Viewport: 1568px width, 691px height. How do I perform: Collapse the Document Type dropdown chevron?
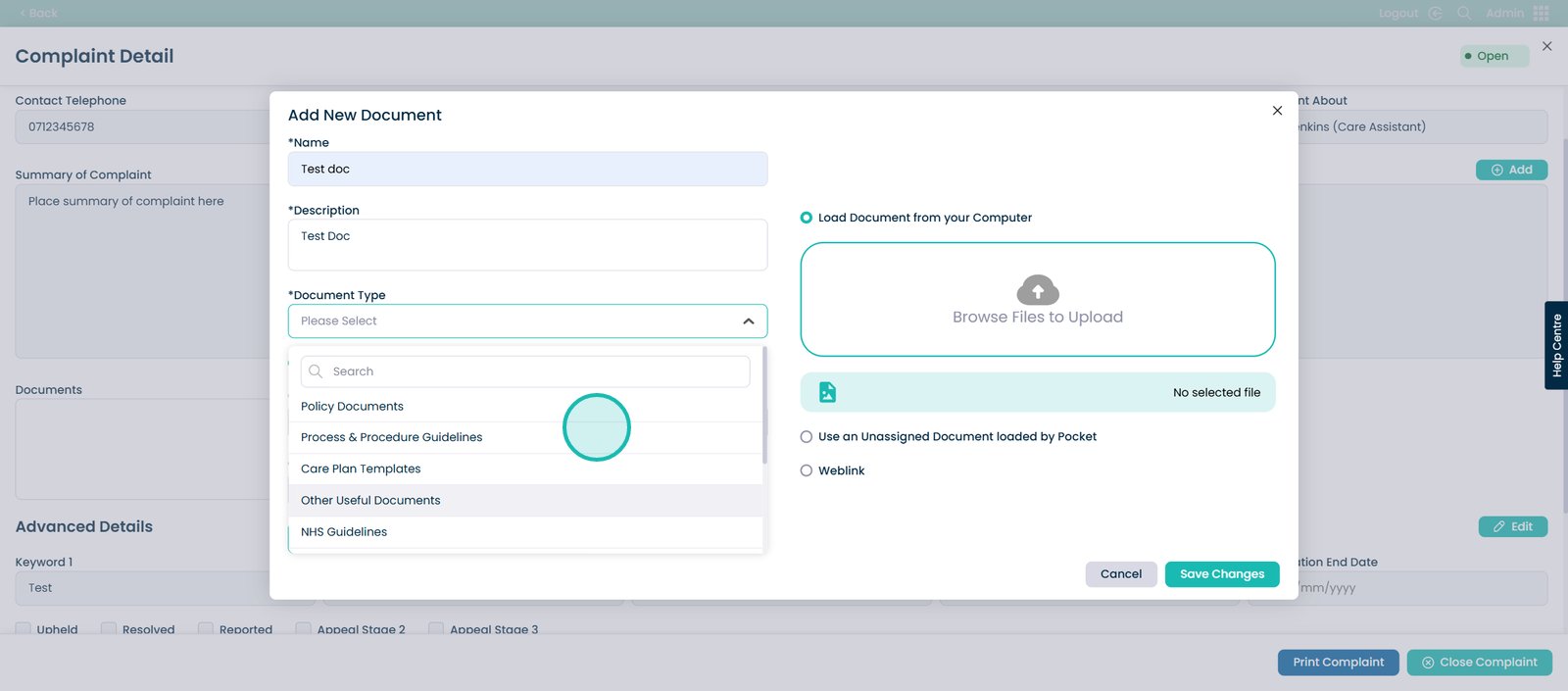click(x=749, y=321)
